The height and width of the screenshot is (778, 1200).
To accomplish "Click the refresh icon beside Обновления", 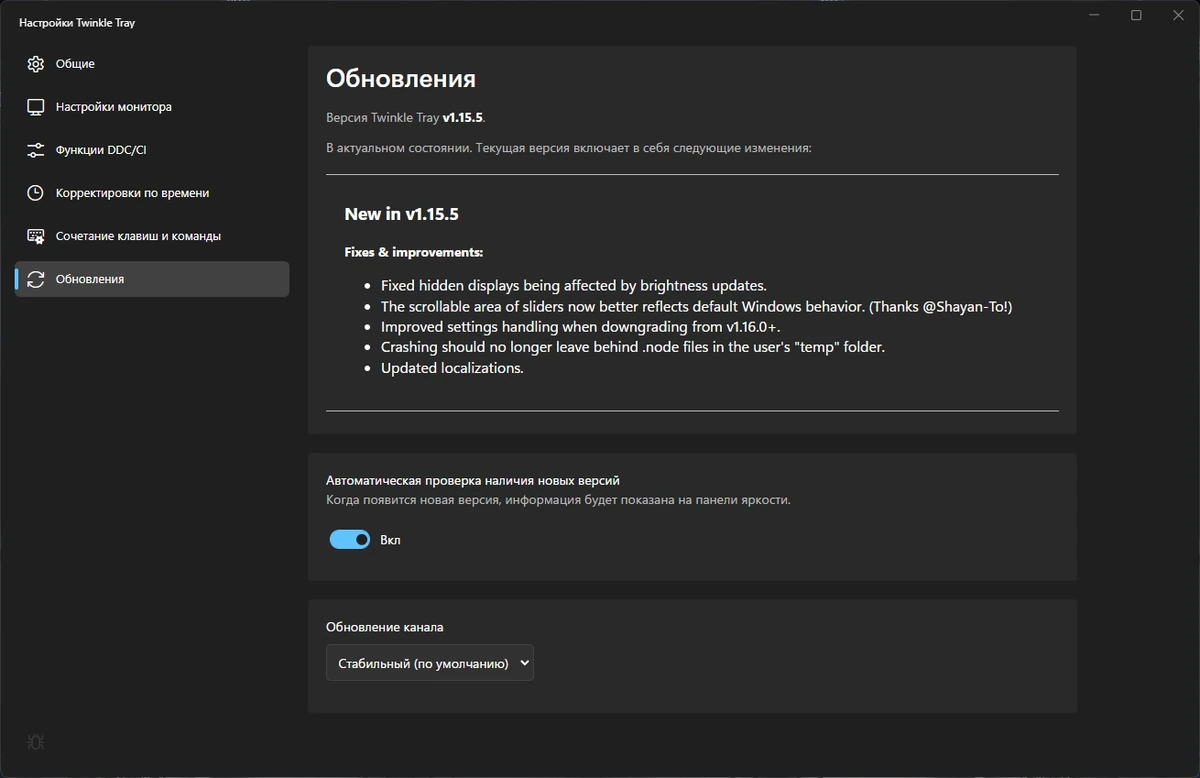I will pyautogui.click(x=36, y=279).
